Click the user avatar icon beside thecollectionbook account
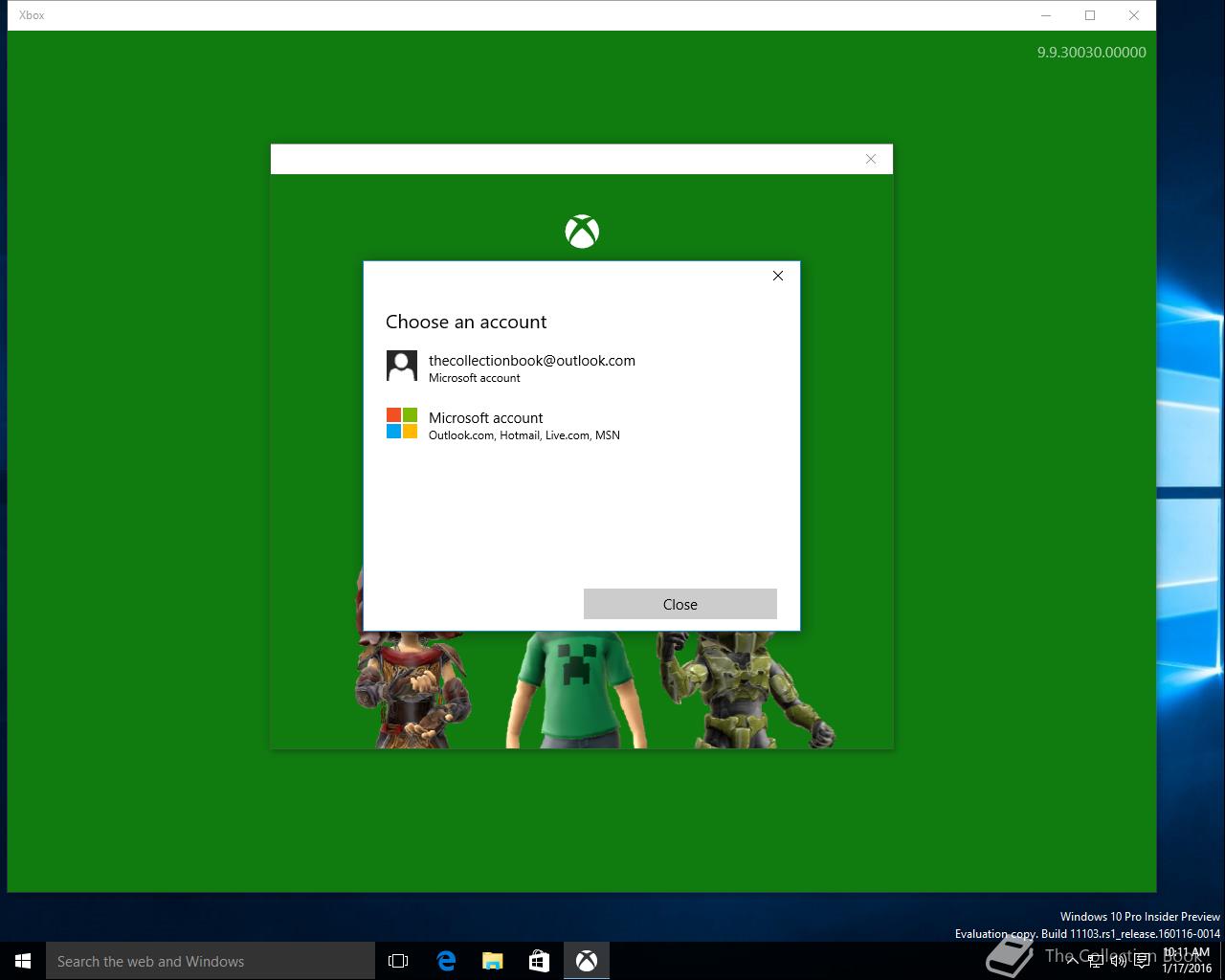Image resolution: width=1225 pixels, height=980 pixels. pyautogui.click(x=402, y=366)
